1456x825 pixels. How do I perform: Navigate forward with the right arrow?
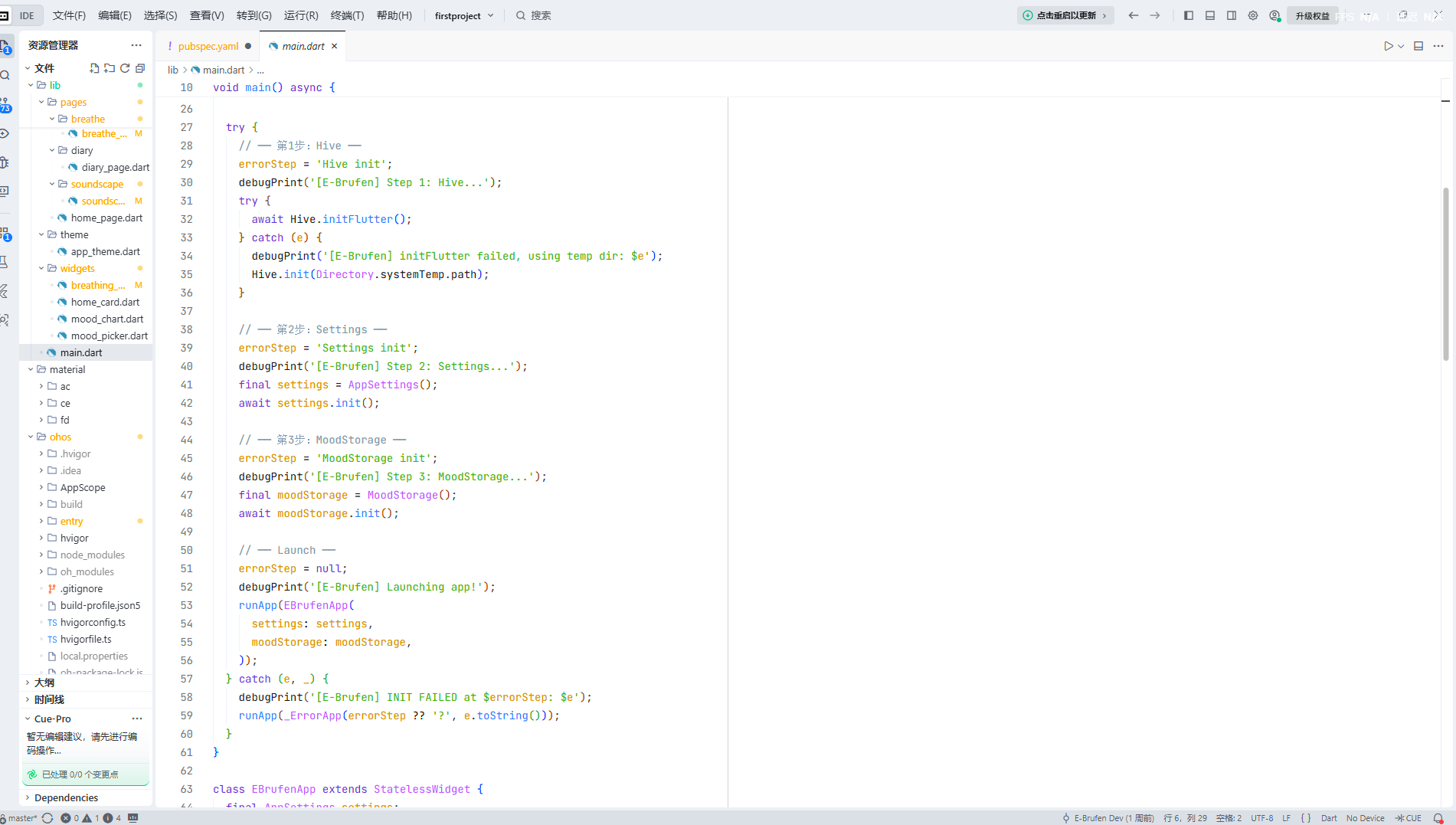click(1155, 15)
